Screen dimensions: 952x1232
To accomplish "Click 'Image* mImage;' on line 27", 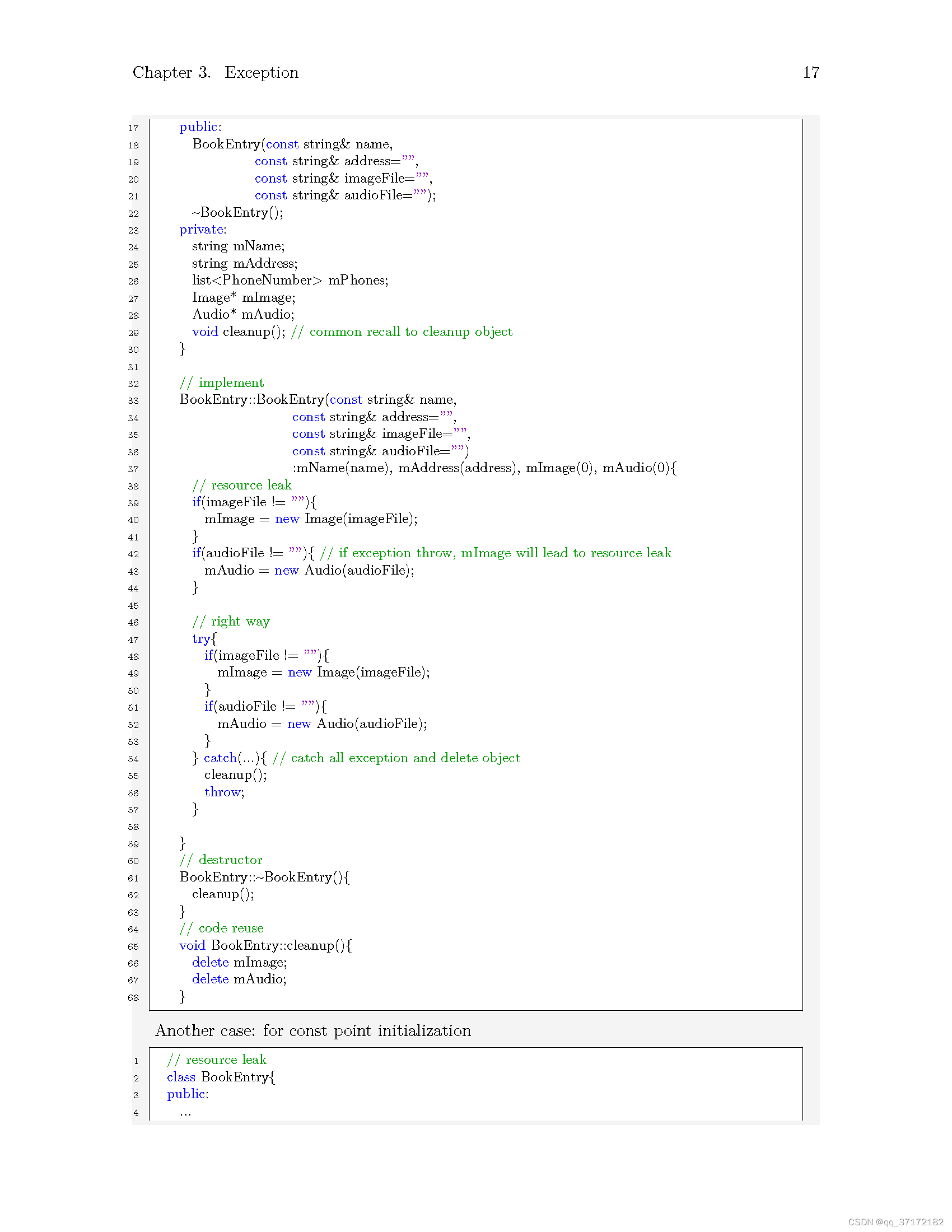I will (244, 298).
